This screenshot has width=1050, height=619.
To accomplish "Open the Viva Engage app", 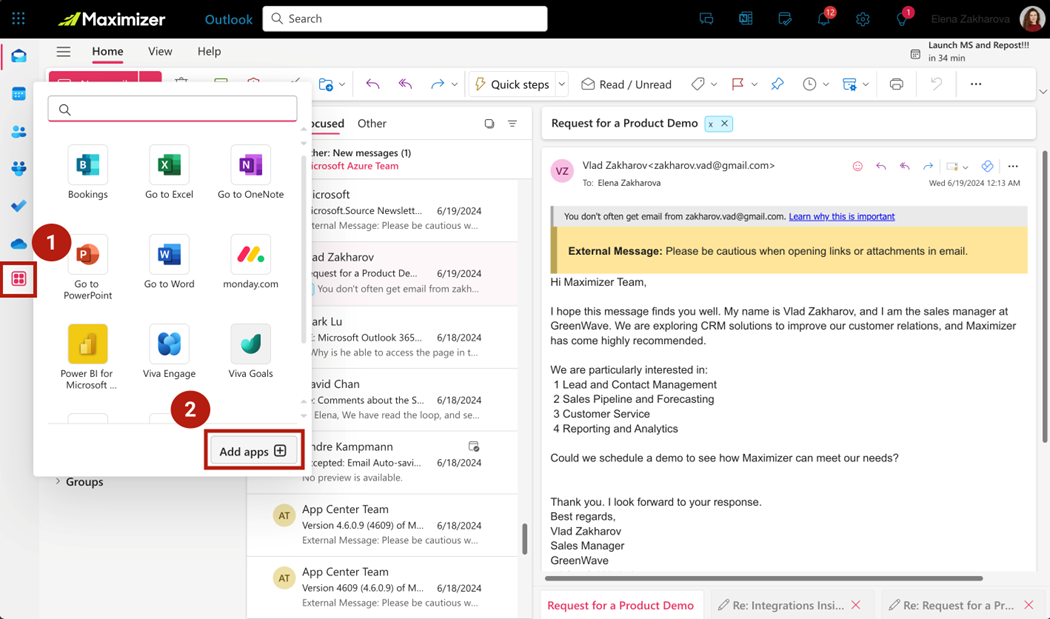I will 169,352.
